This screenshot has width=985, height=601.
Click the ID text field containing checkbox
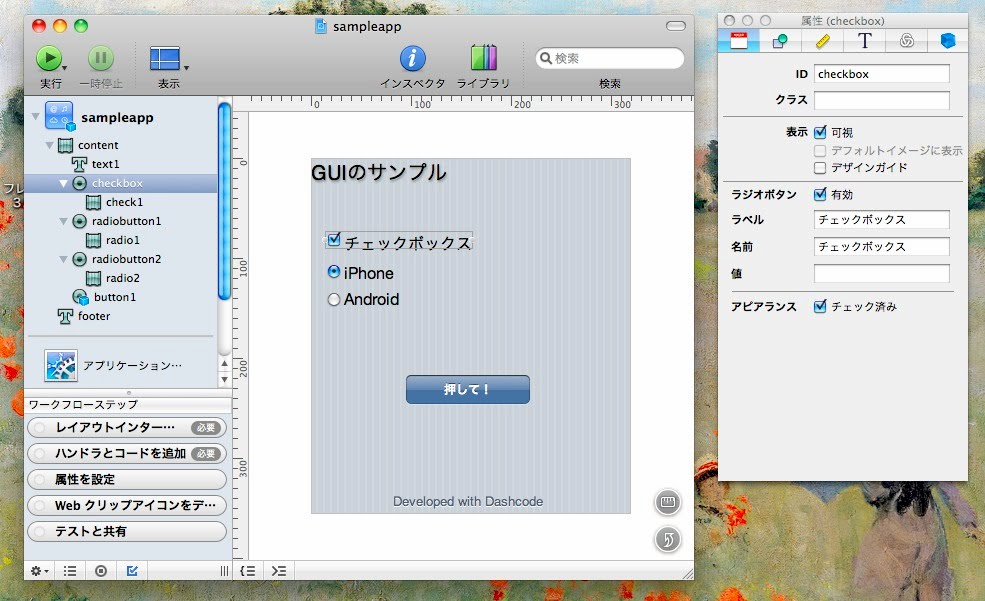point(881,74)
